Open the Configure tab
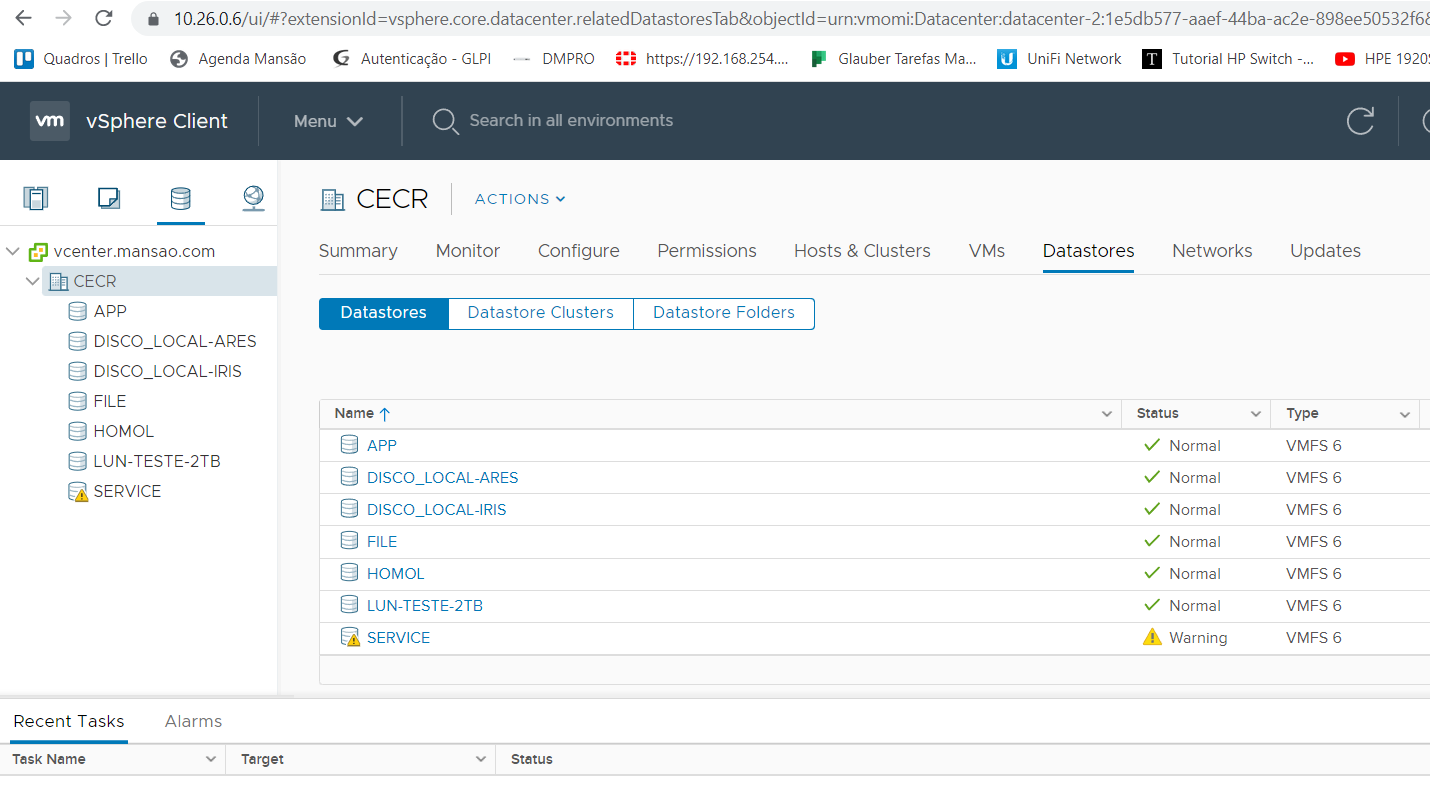1430x791 pixels. point(579,251)
